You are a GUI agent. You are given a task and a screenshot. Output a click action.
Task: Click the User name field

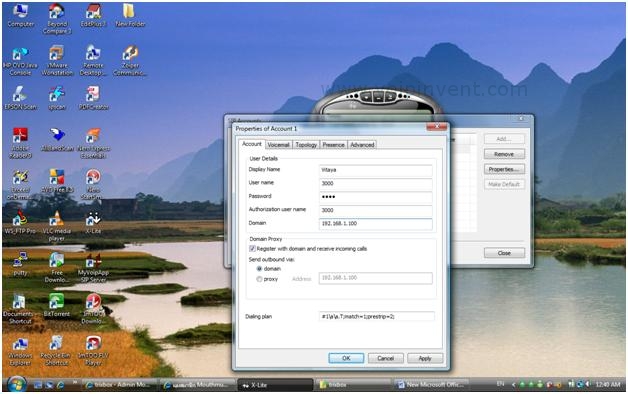(376, 183)
